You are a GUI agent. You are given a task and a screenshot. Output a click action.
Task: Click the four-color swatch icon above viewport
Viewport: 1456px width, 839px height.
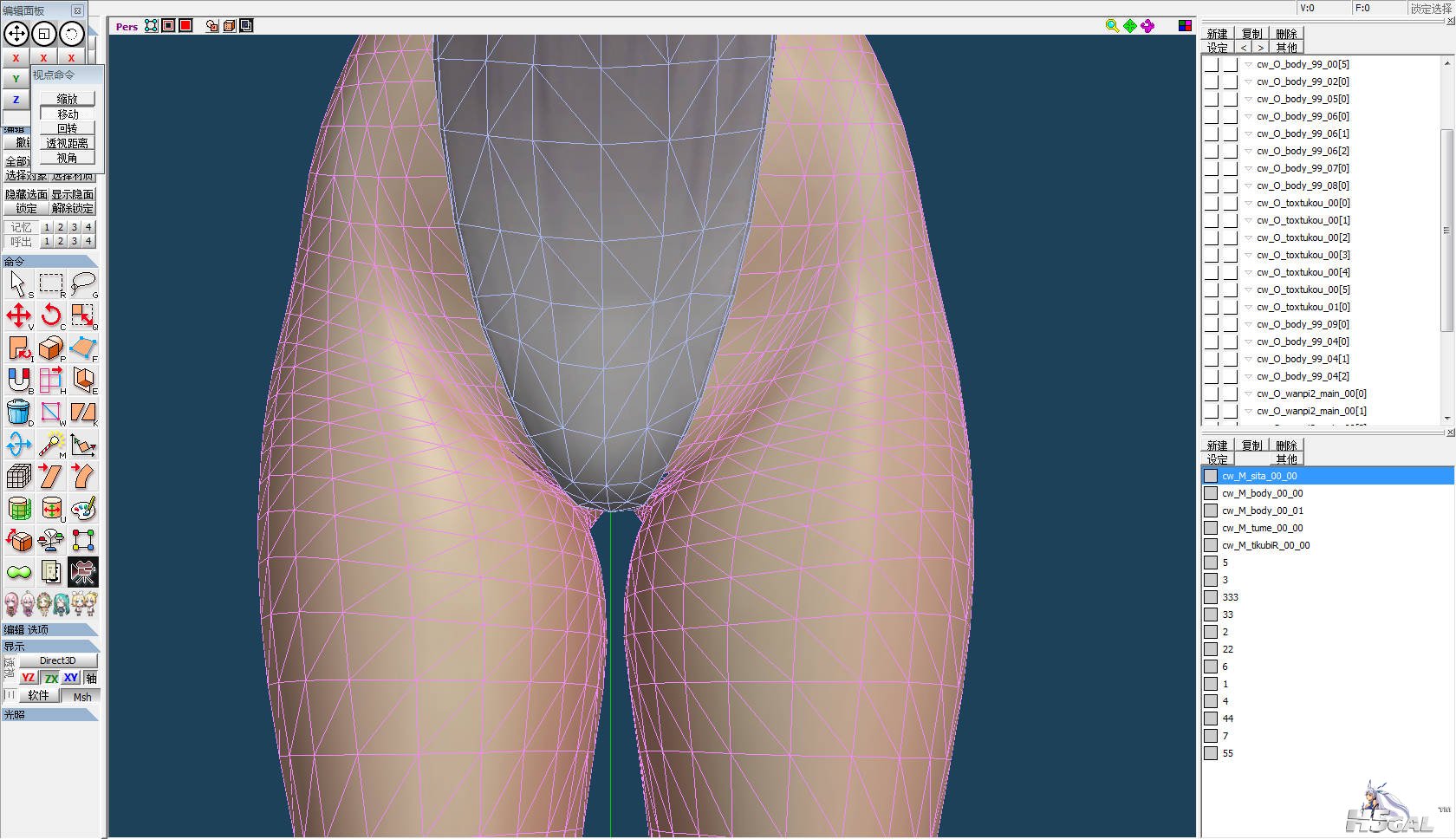point(1185,26)
